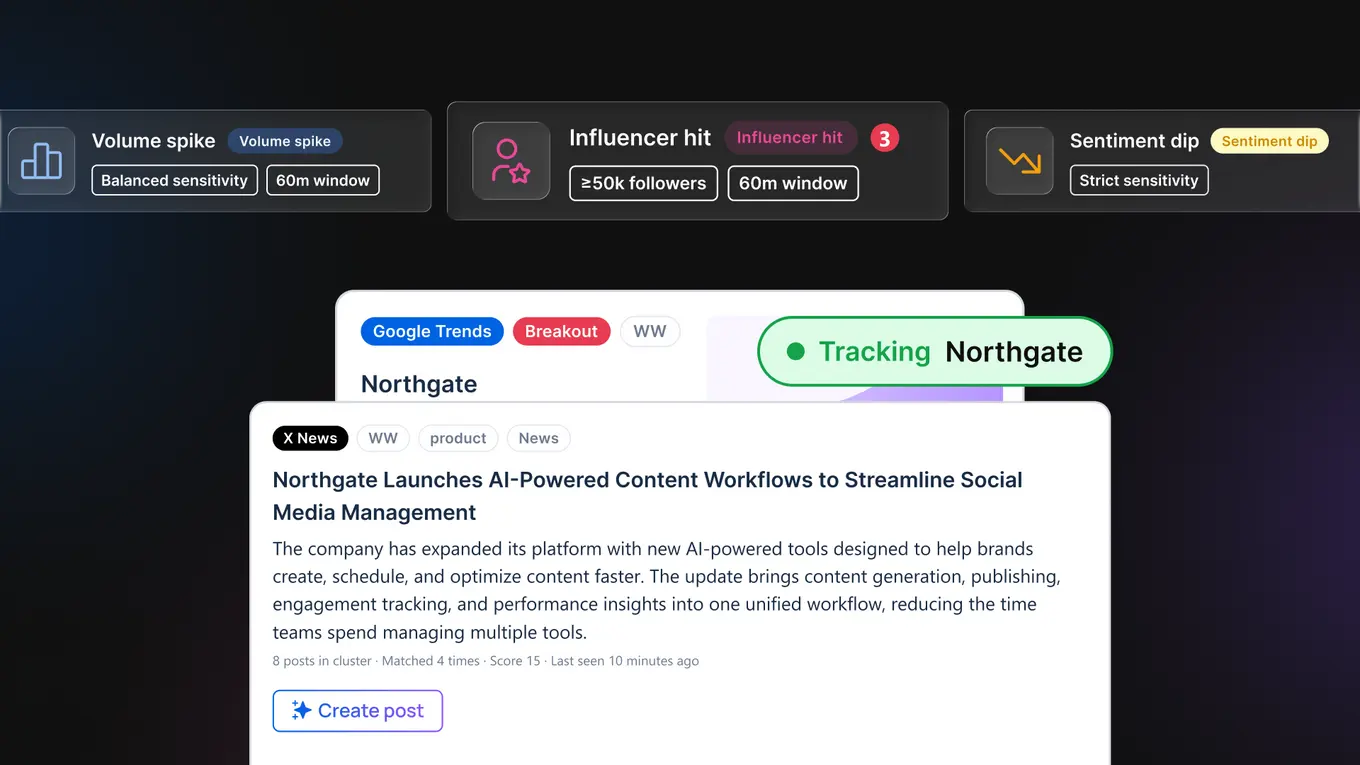This screenshot has width=1360, height=765.
Task: Click the WW tag on Google Trends card
Action: pyautogui.click(x=650, y=331)
